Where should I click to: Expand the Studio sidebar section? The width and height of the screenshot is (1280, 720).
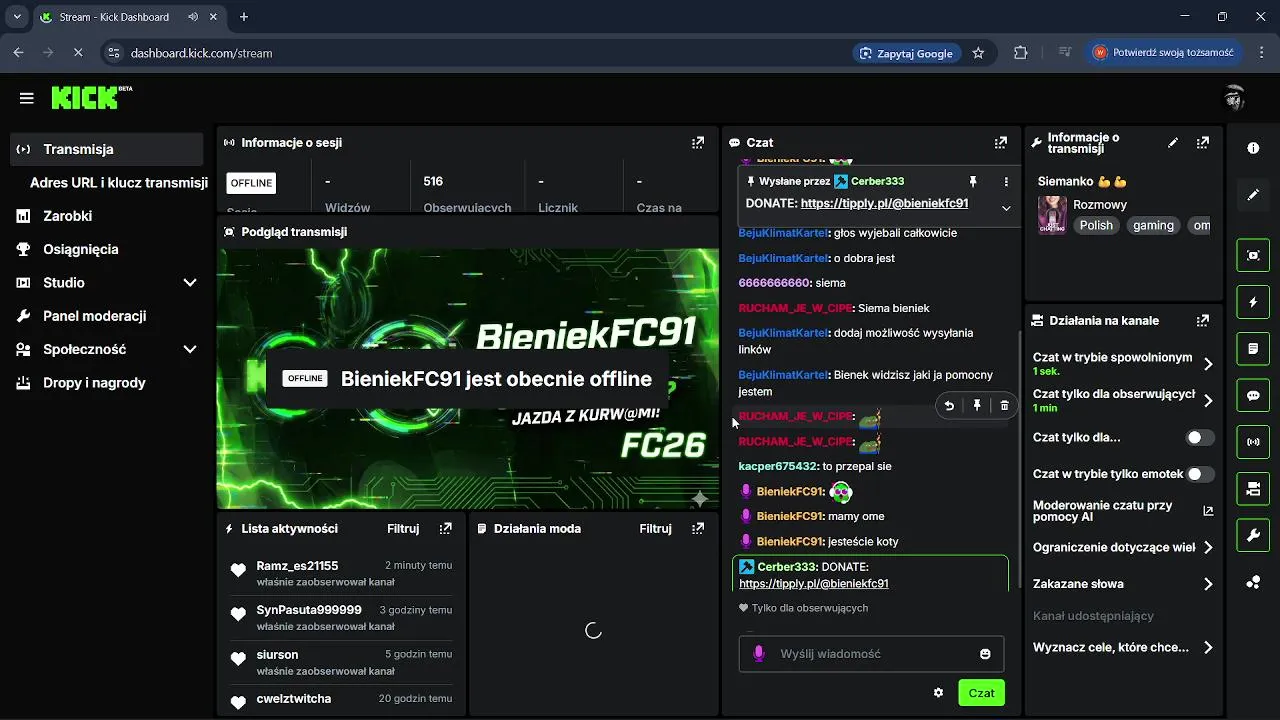point(190,283)
